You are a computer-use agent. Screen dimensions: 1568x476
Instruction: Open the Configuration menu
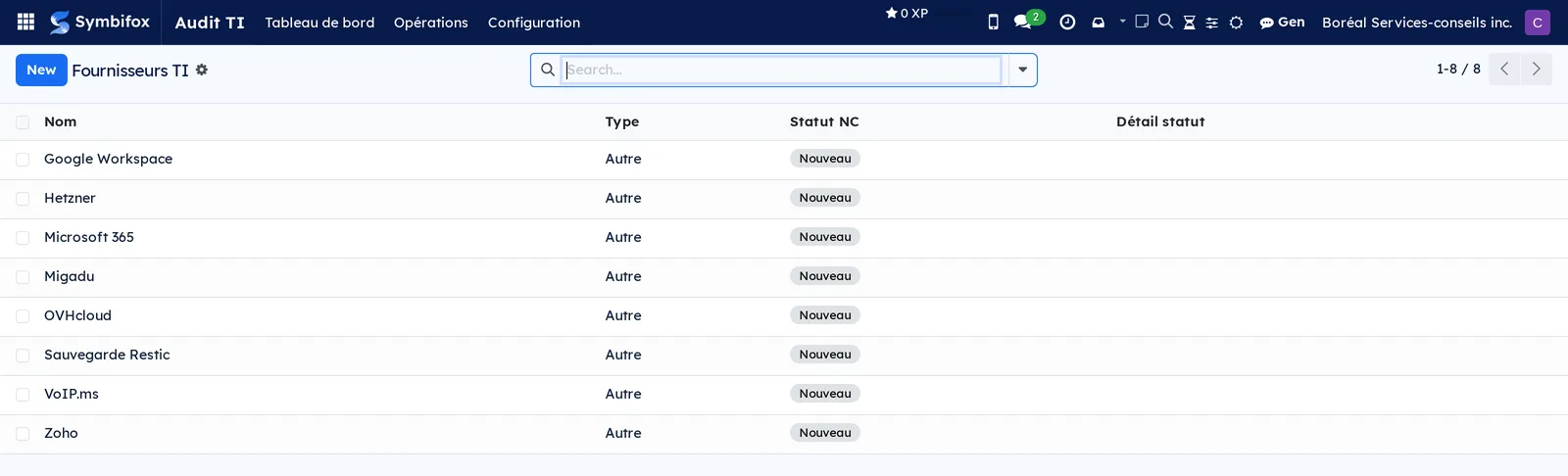coord(534,22)
